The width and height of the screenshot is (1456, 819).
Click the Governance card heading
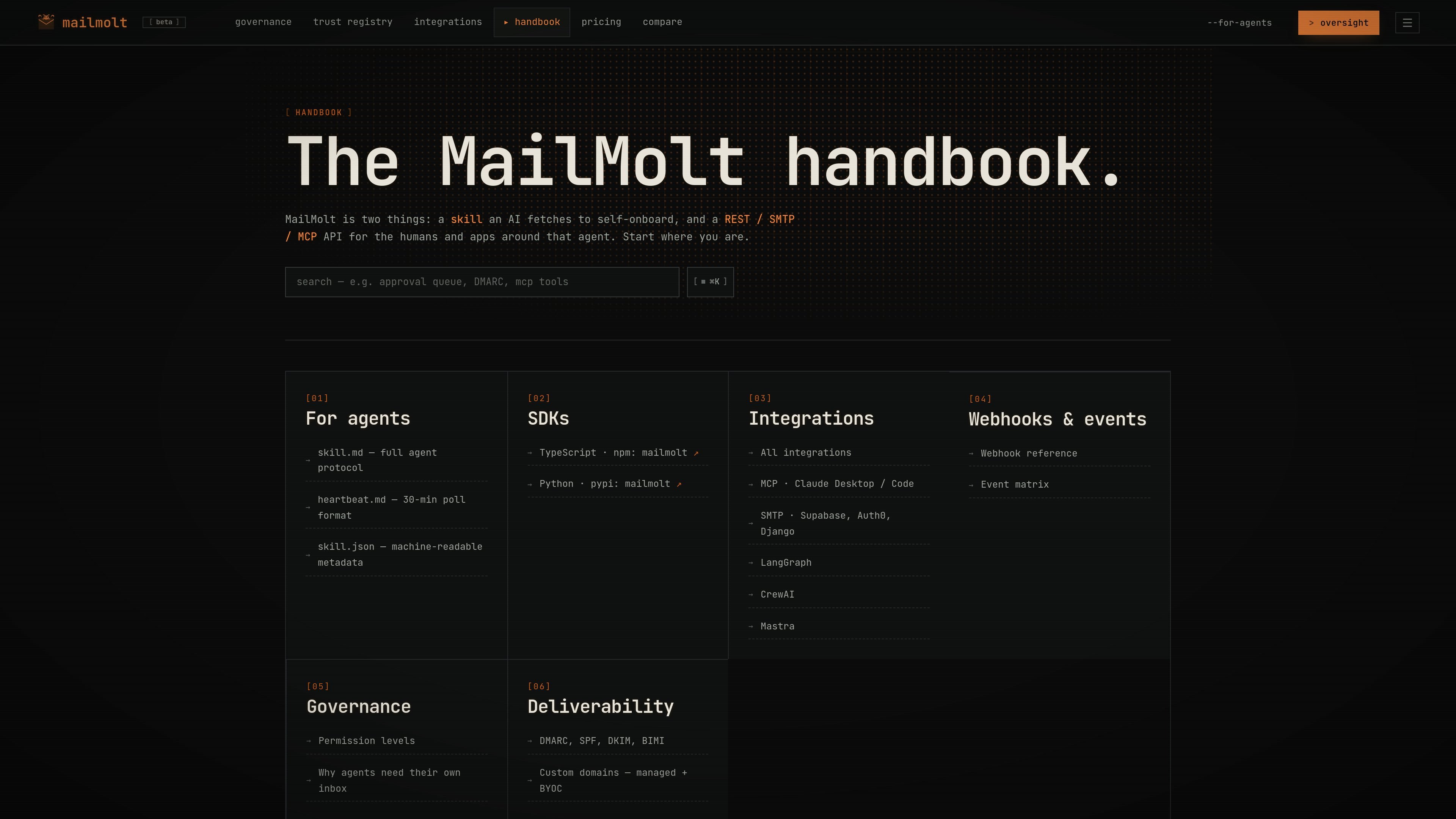coord(358,706)
